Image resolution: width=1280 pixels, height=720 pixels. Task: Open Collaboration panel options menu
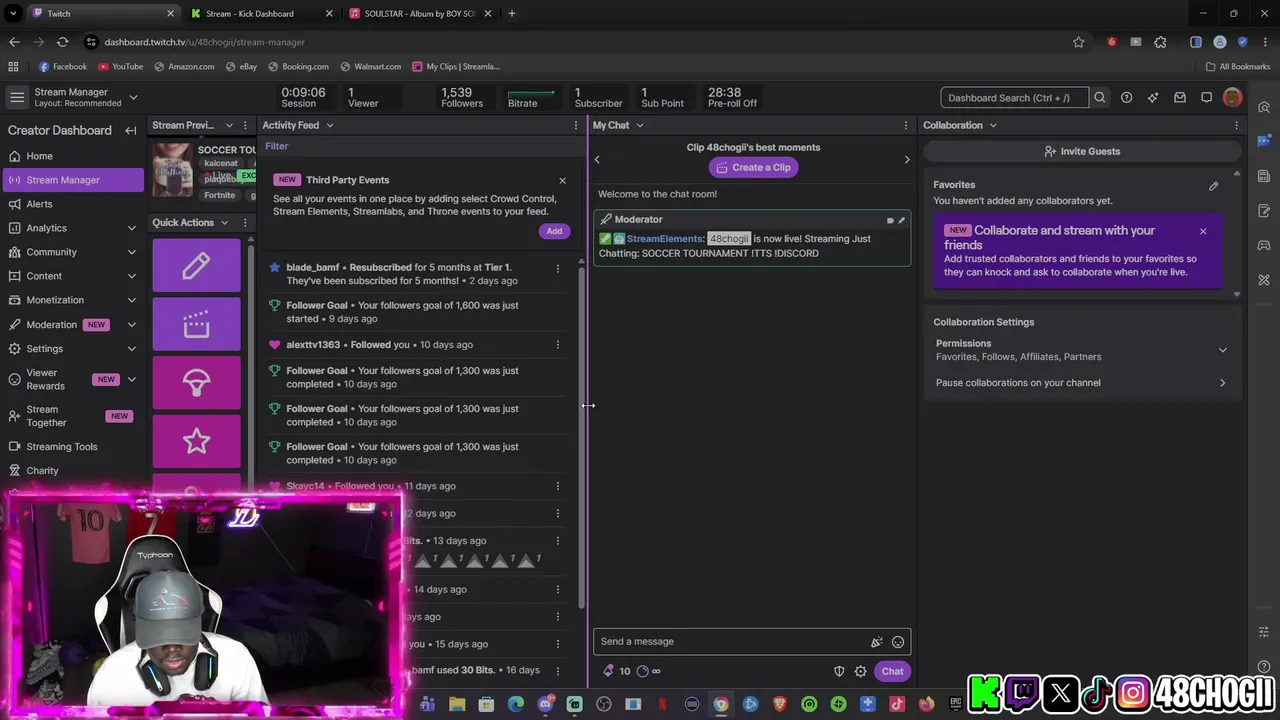pyautogui.click(x=1236, y=125)
